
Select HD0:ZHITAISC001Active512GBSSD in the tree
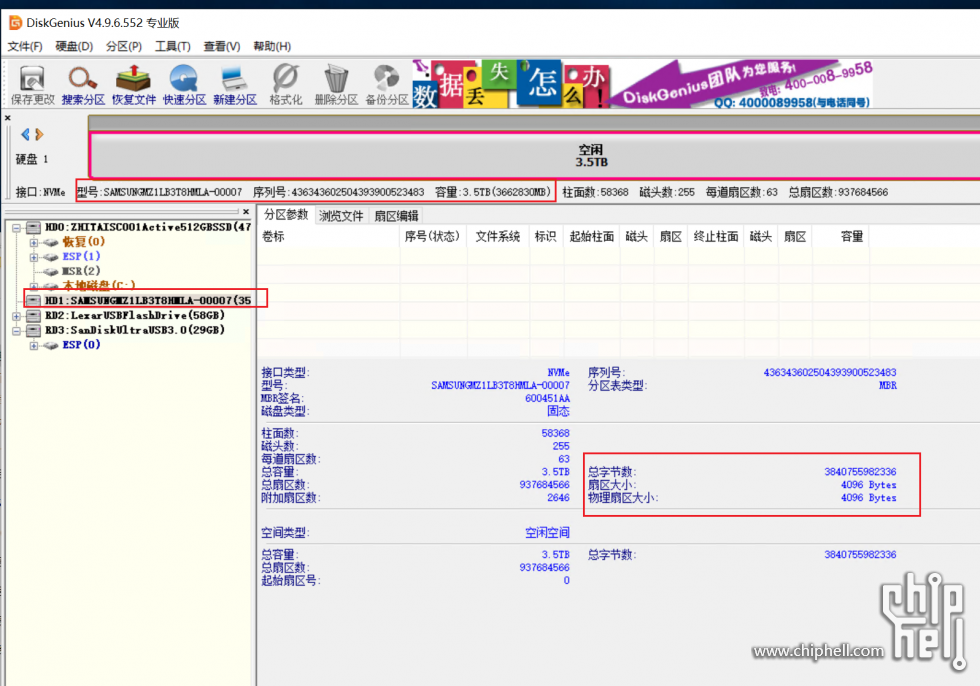click(x=148, y=227)
